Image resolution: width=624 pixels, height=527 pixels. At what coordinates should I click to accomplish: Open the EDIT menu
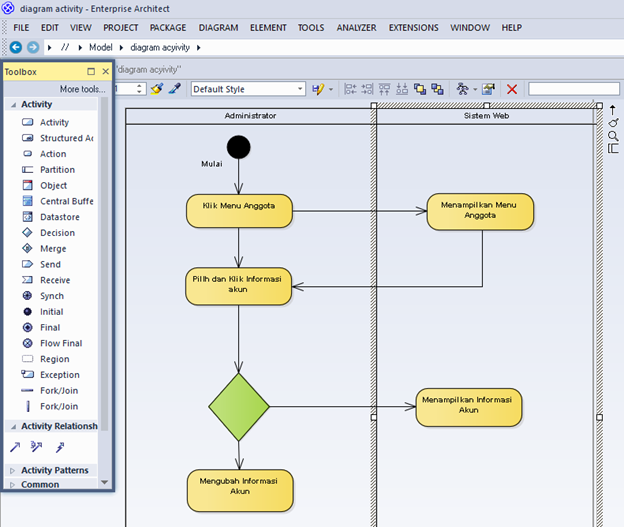click(x=50, y=28)
